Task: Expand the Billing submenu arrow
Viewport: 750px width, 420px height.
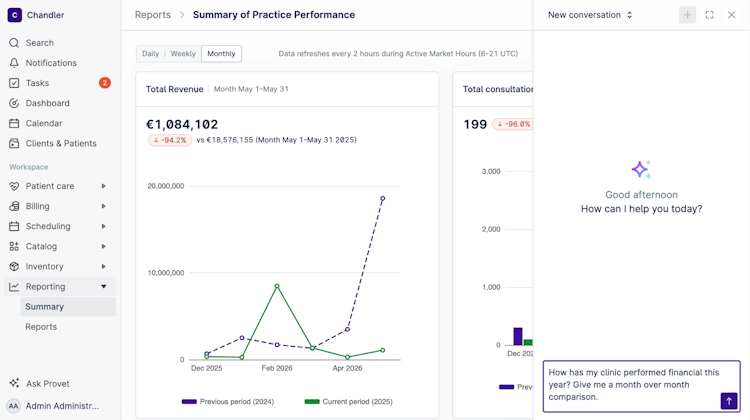Action: [x=103, y=206]
